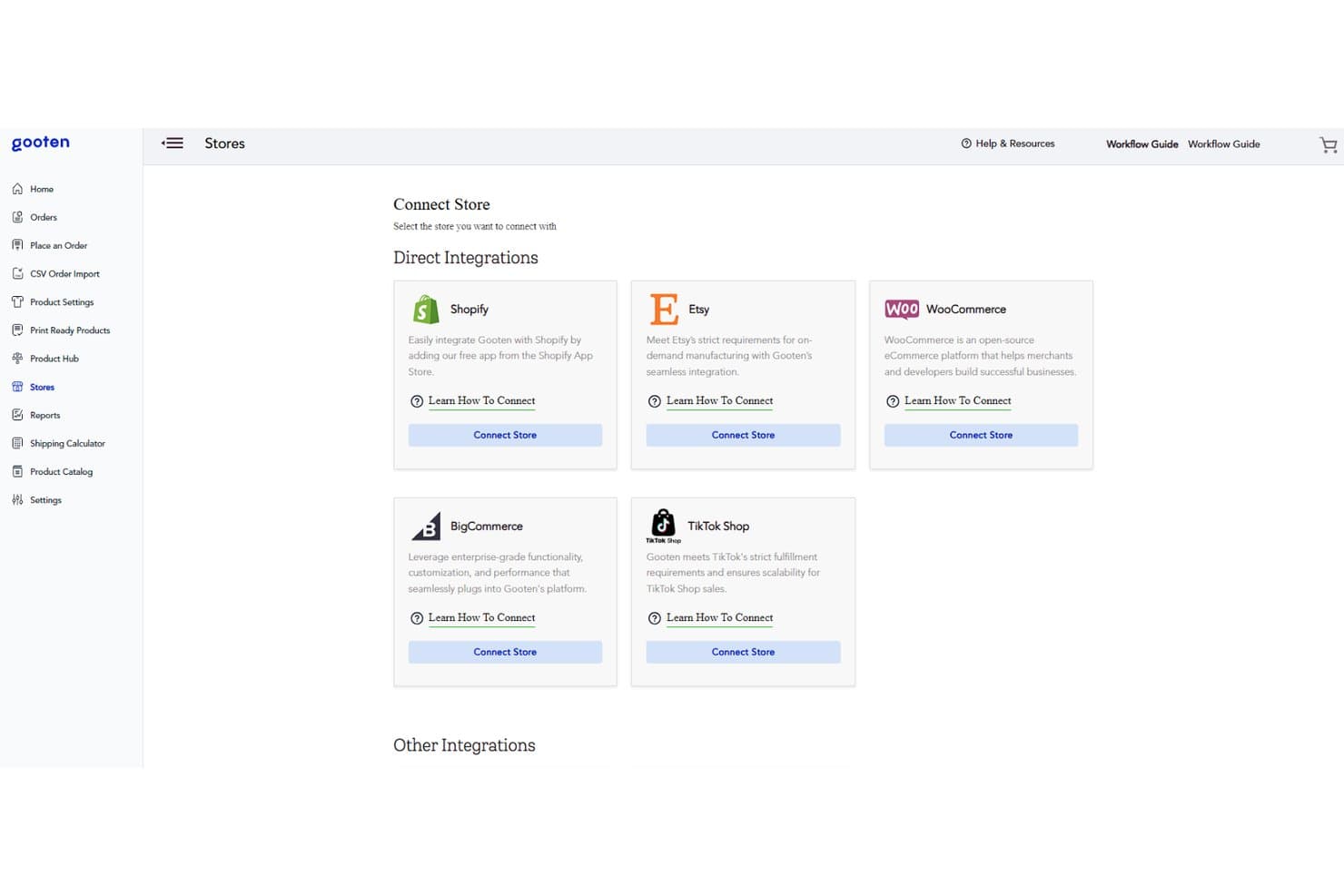Connect the Etsy store
This screenshot has height=896, width=1344.
(x=743, y=435)
